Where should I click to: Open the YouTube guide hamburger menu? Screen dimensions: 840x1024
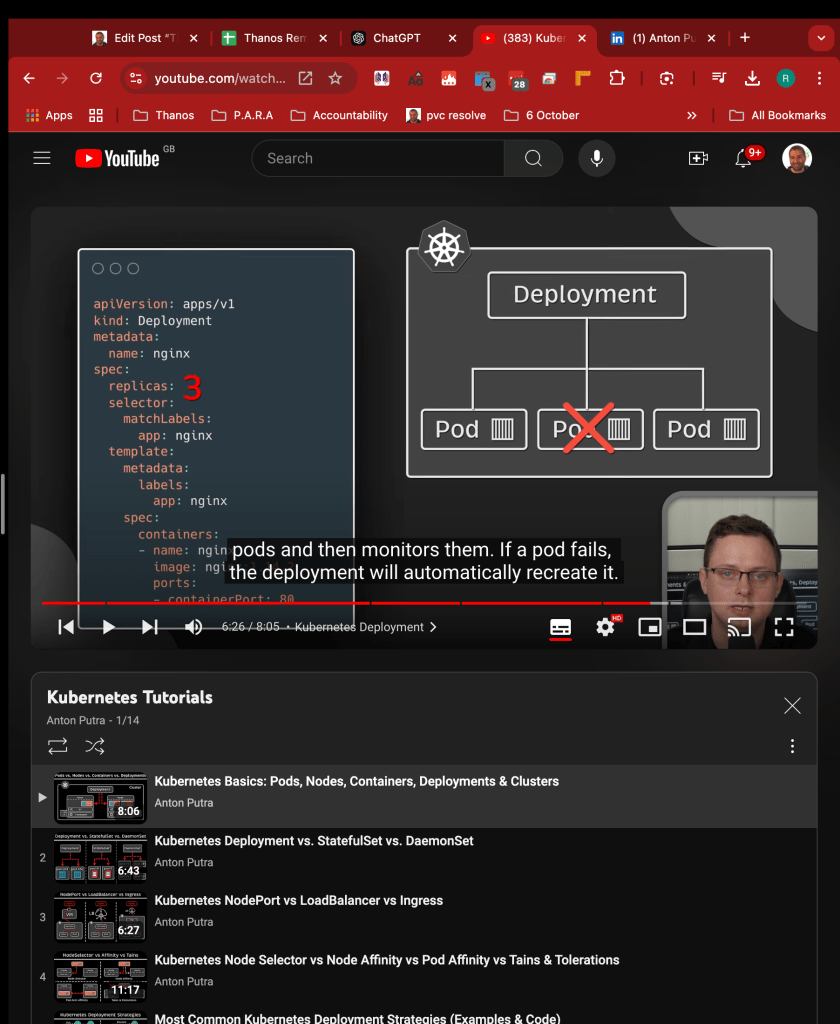(42, 158)
